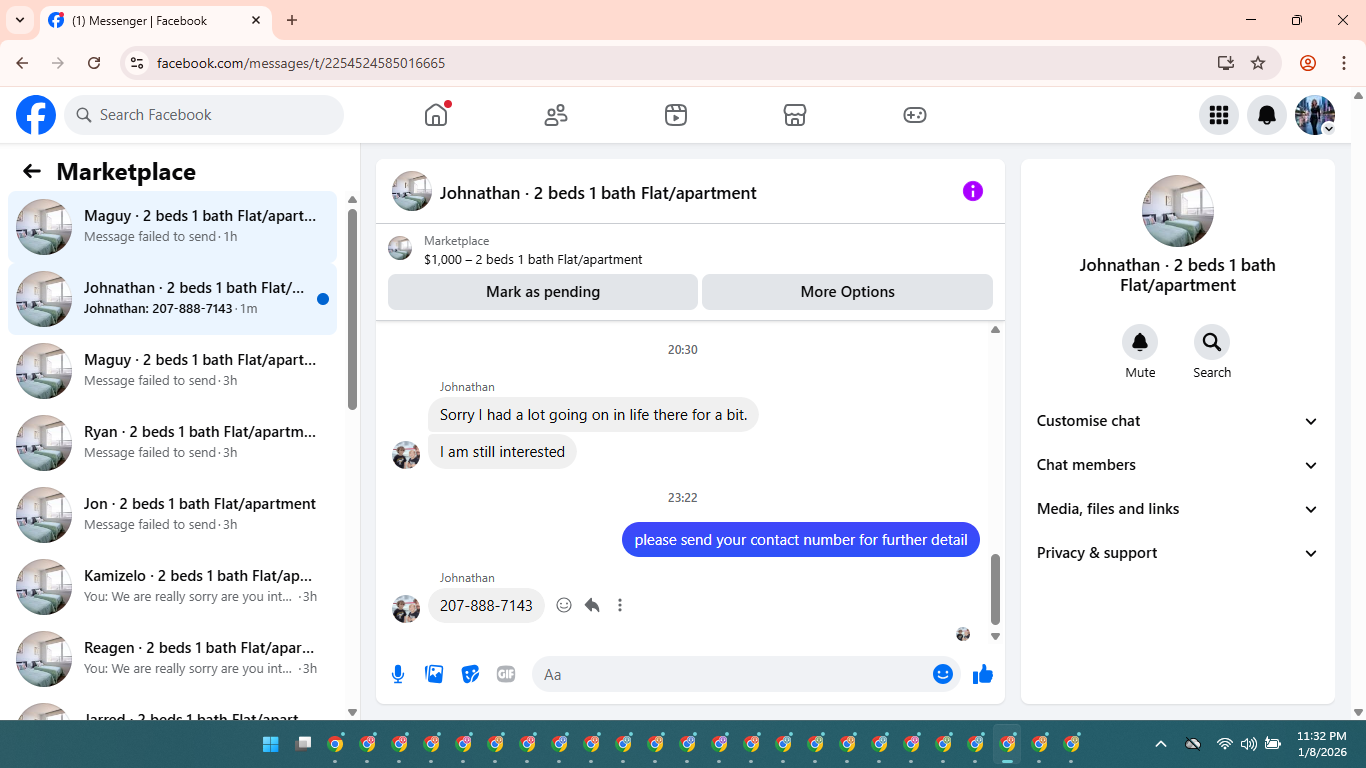Click the Facebook logo
1366x768 pixels.
coord(36,115)
